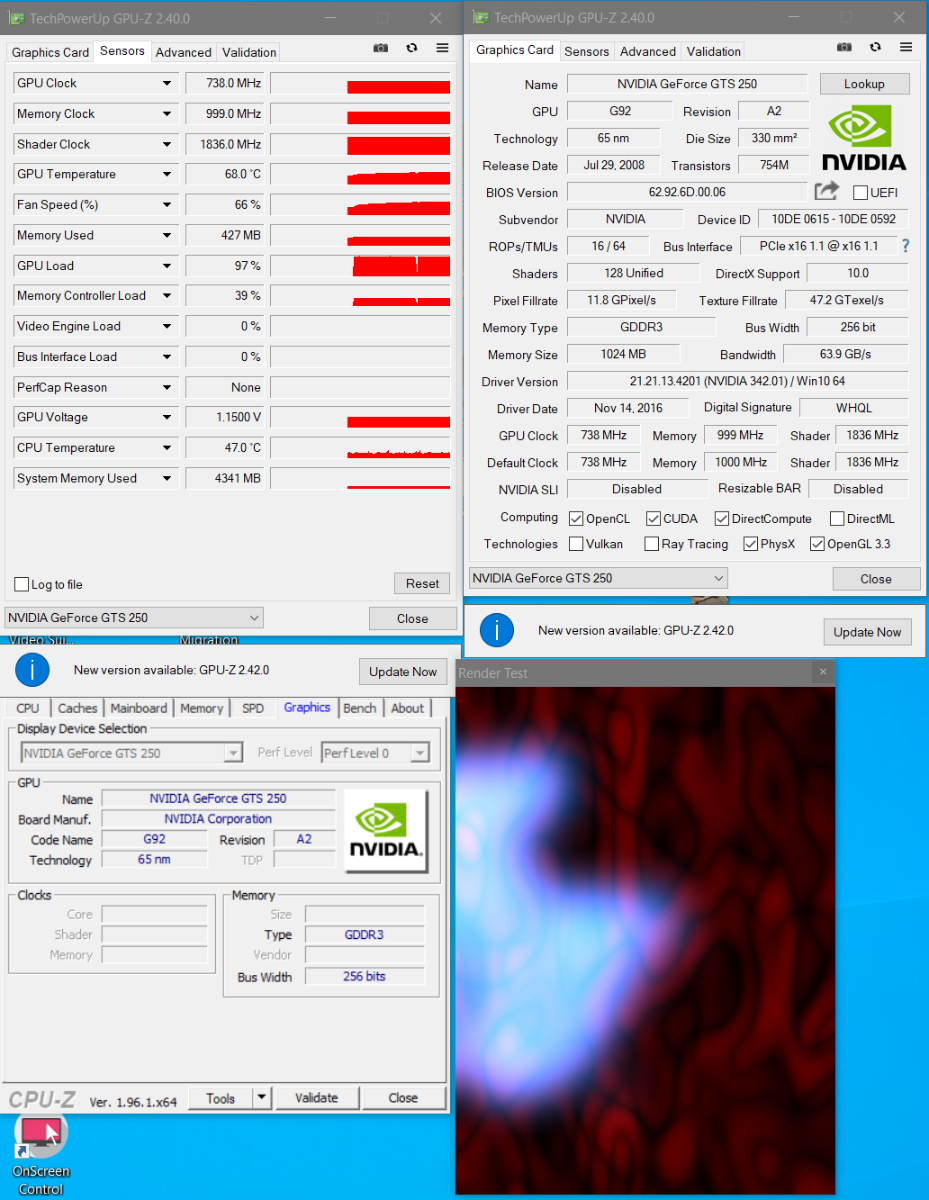The width and height of the screenshot is (929, 1200).
Task: Open GPU selector dropdown in Sensors window
Action: pos(134,617)
